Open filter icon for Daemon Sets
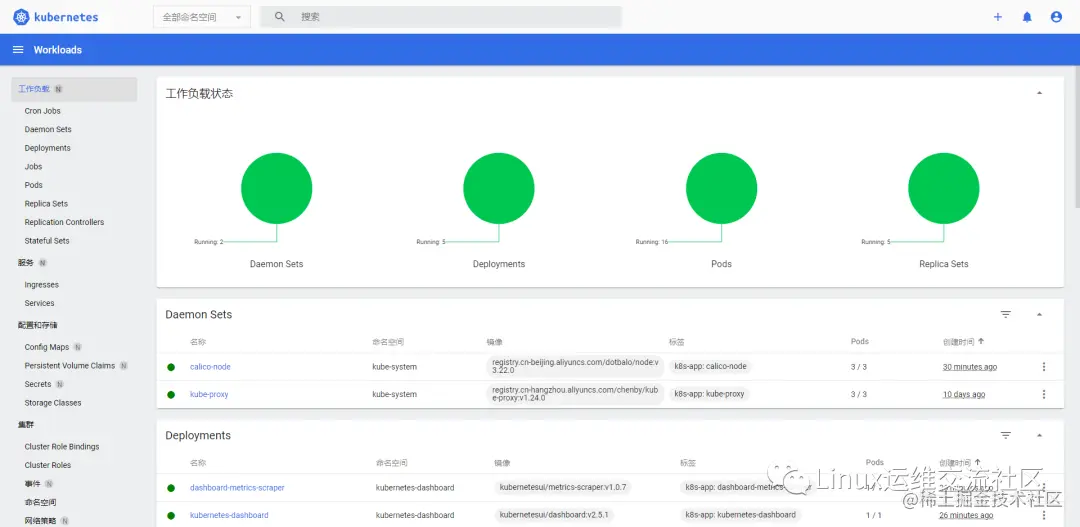This screenshot has width=1080, height=527. (1006, 314)
